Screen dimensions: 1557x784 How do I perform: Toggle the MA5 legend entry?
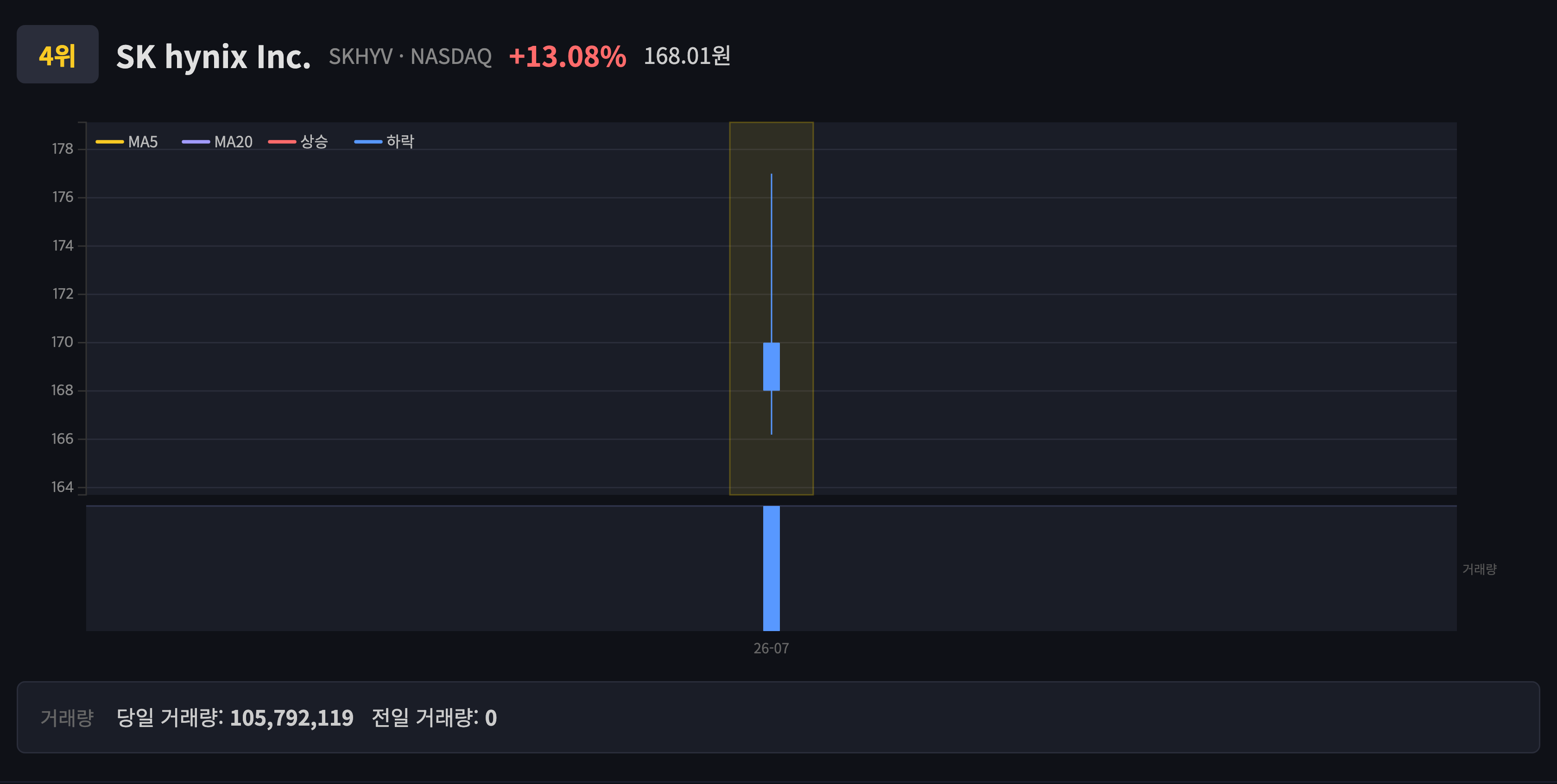(127, 142)
